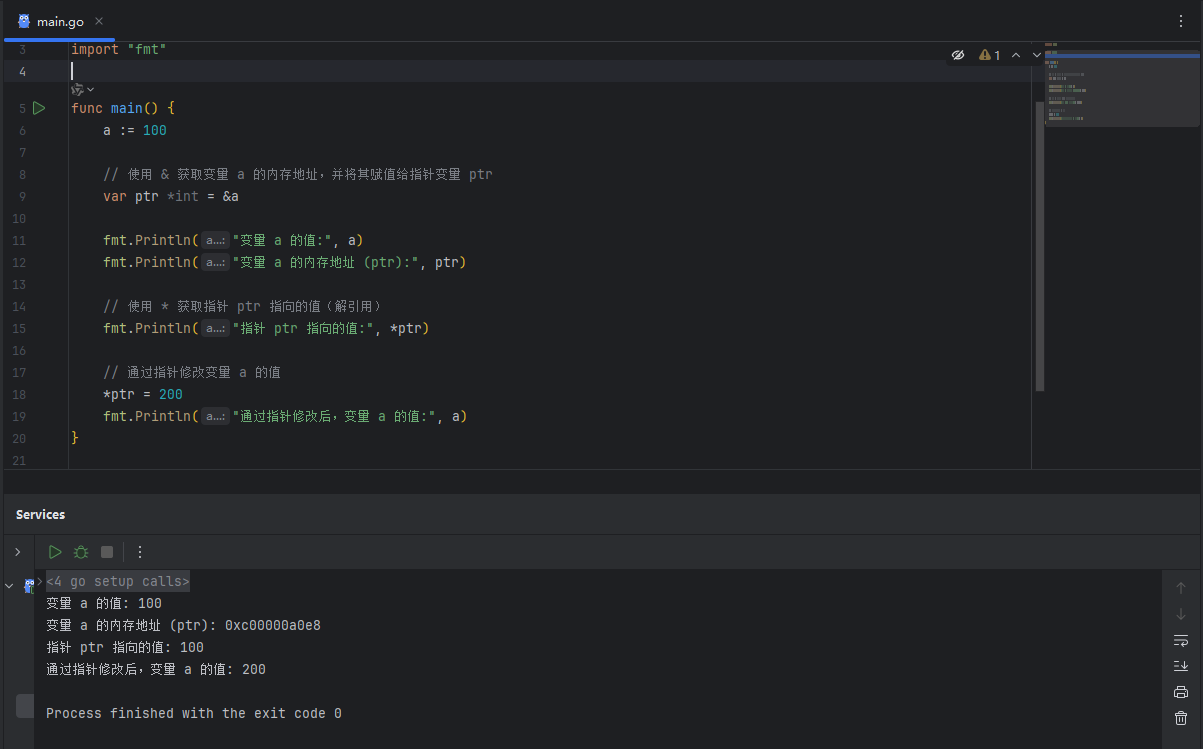Open editor tab options menu (three dots)

(x=1181, y=21)
